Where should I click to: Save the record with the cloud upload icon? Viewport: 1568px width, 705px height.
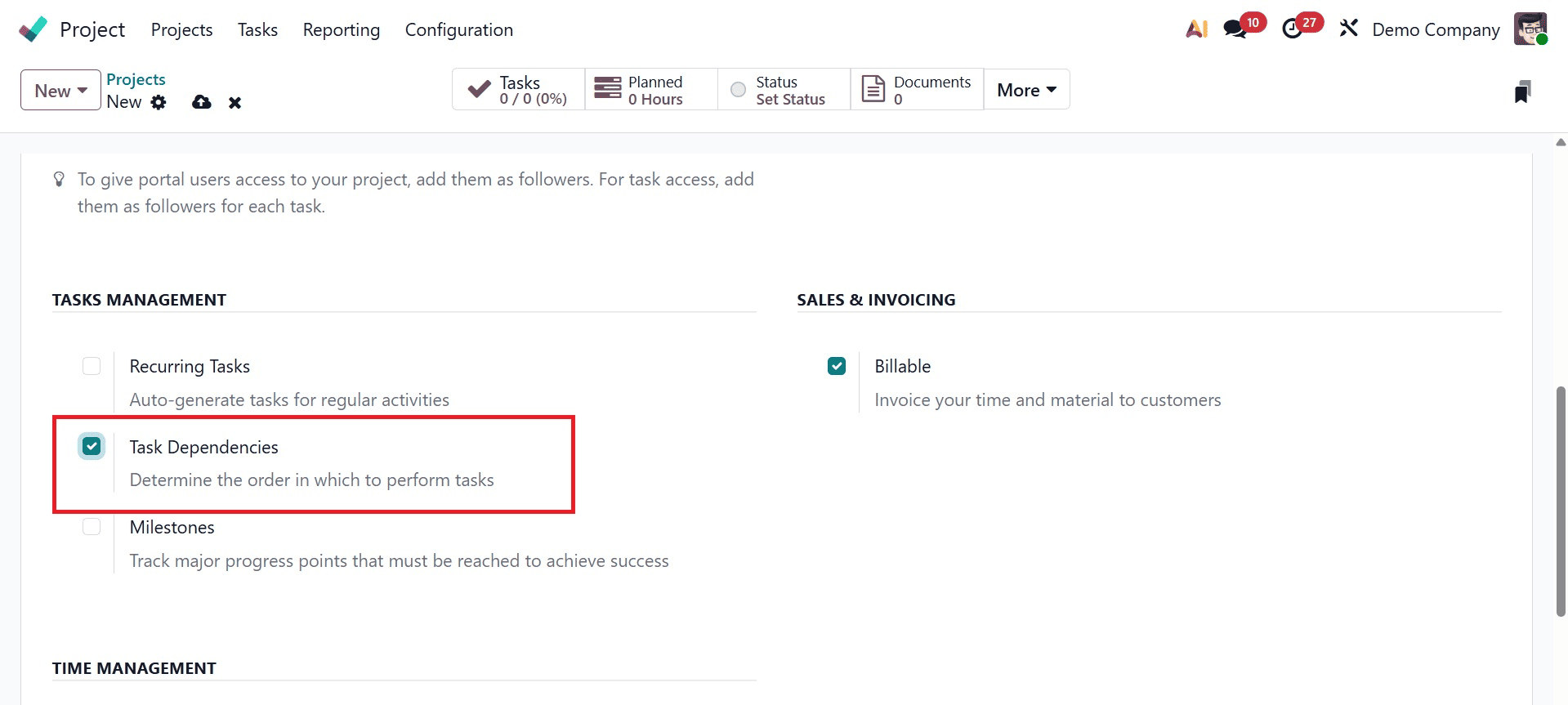[201, 102]
